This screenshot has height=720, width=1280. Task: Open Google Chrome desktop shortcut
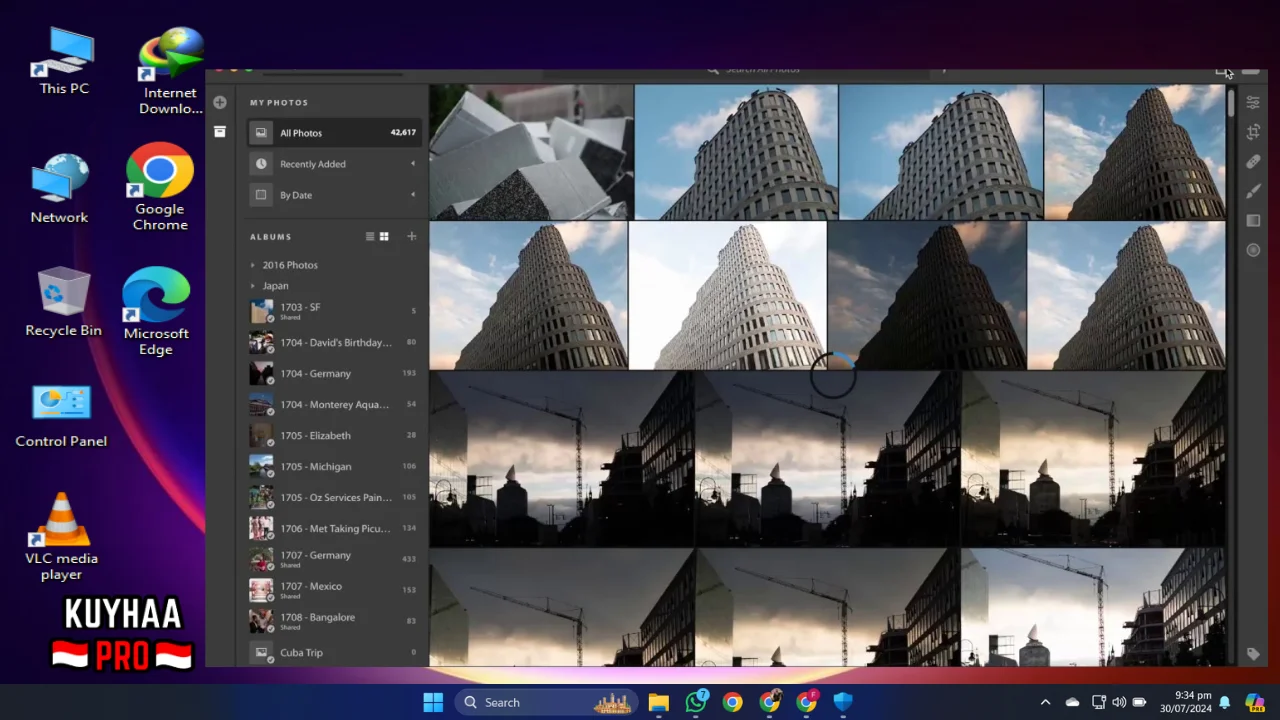(x=160, y=187)
